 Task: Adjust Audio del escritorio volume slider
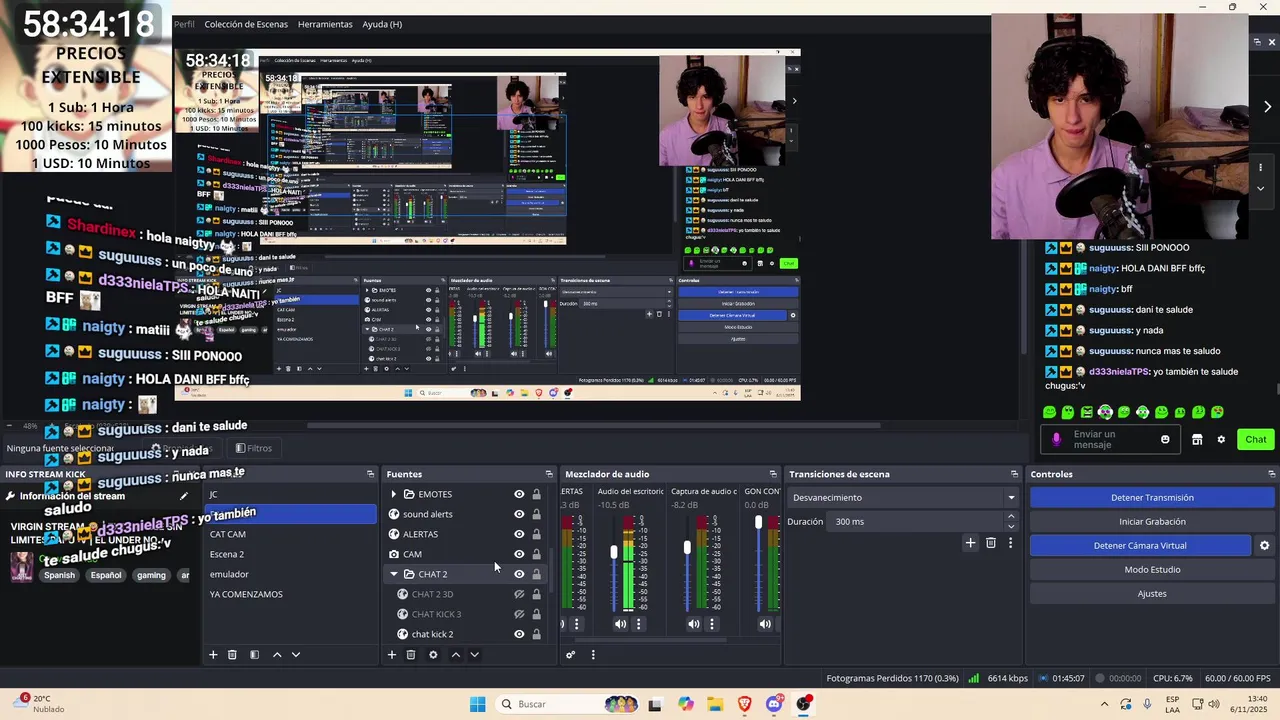click(x=614, y=553)
